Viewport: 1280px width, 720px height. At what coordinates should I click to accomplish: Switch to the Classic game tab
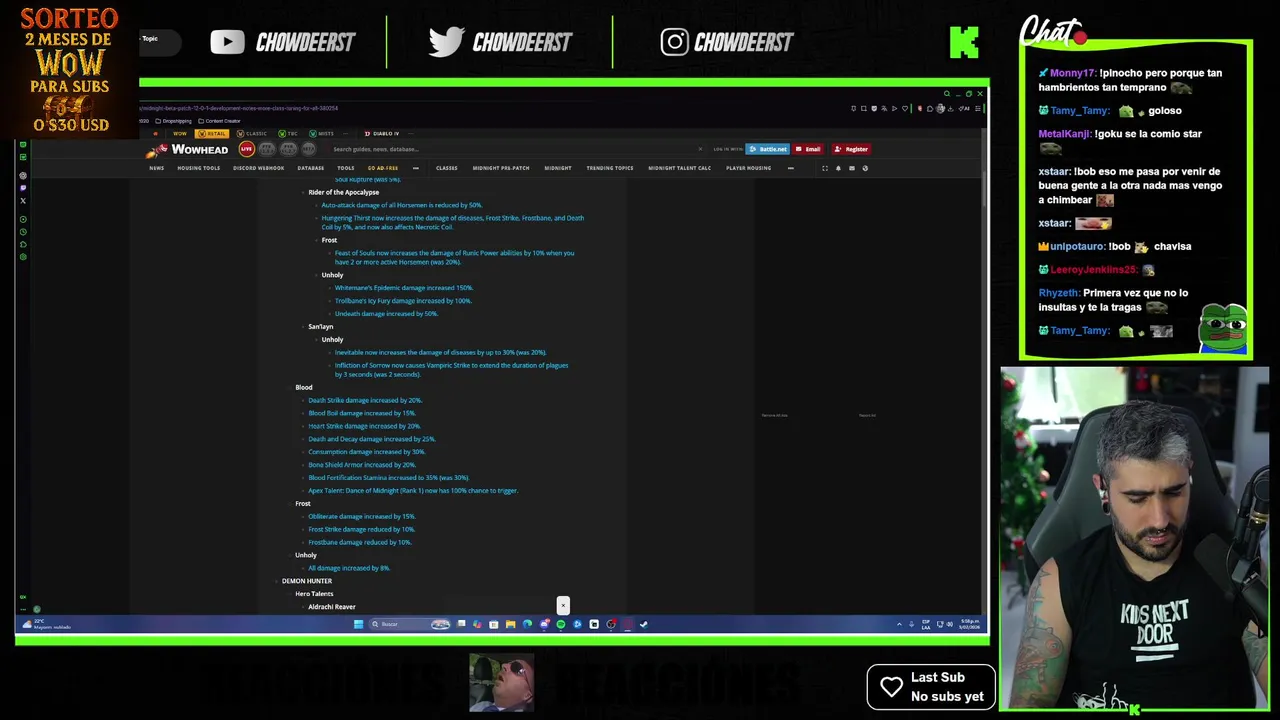click(252, 133)
